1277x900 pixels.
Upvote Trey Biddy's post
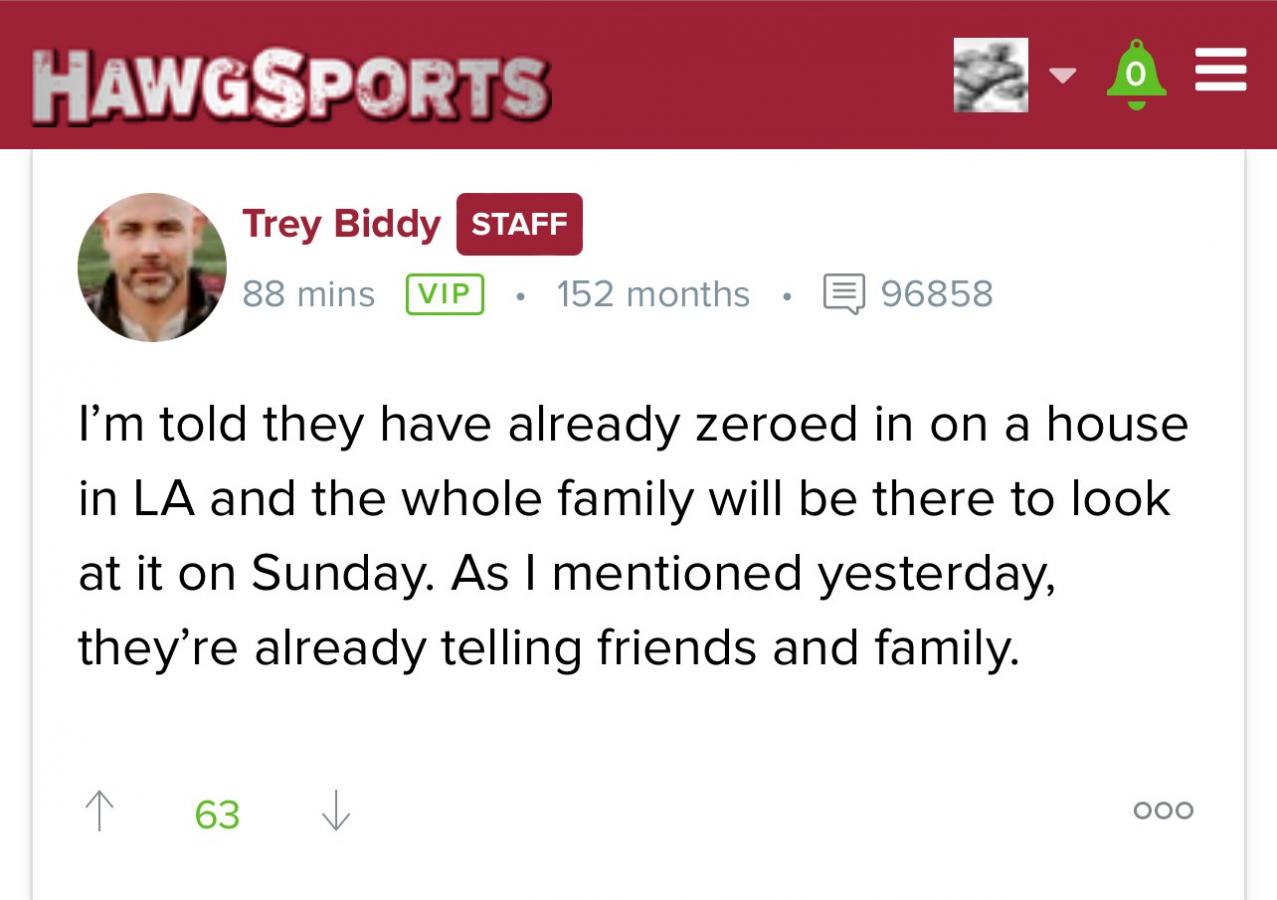point(99,811)
